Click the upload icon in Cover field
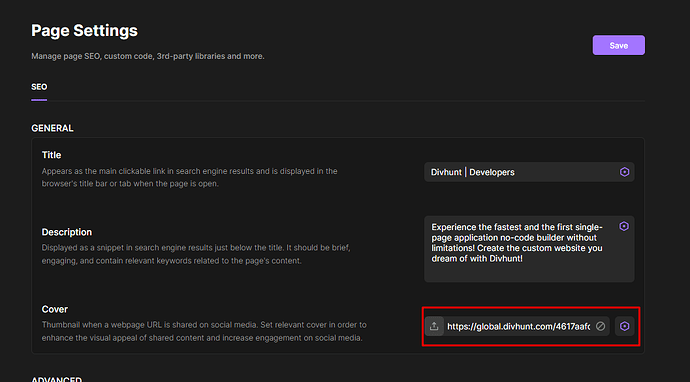The image size is (690, 382). click(434, 326)
